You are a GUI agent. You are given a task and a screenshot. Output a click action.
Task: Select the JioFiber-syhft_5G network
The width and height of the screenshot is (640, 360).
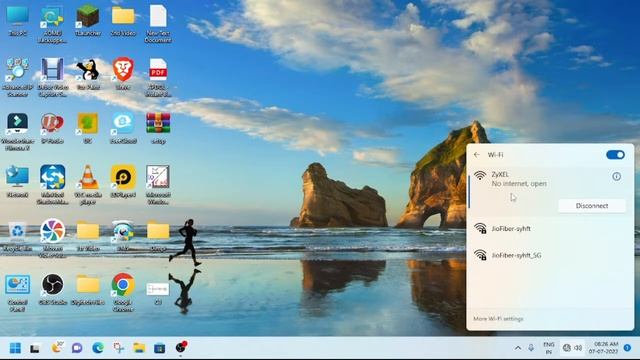tap(550, 255)
